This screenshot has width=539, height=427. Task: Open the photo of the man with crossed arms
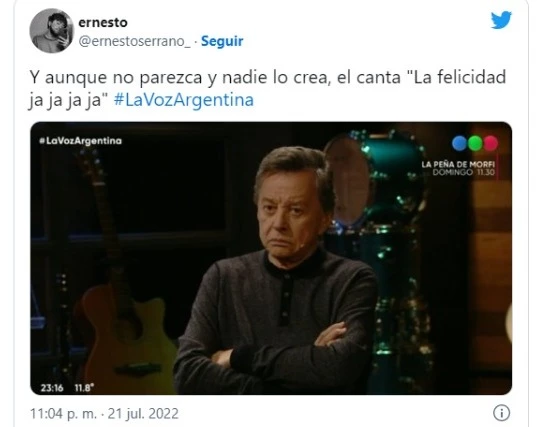271,258
